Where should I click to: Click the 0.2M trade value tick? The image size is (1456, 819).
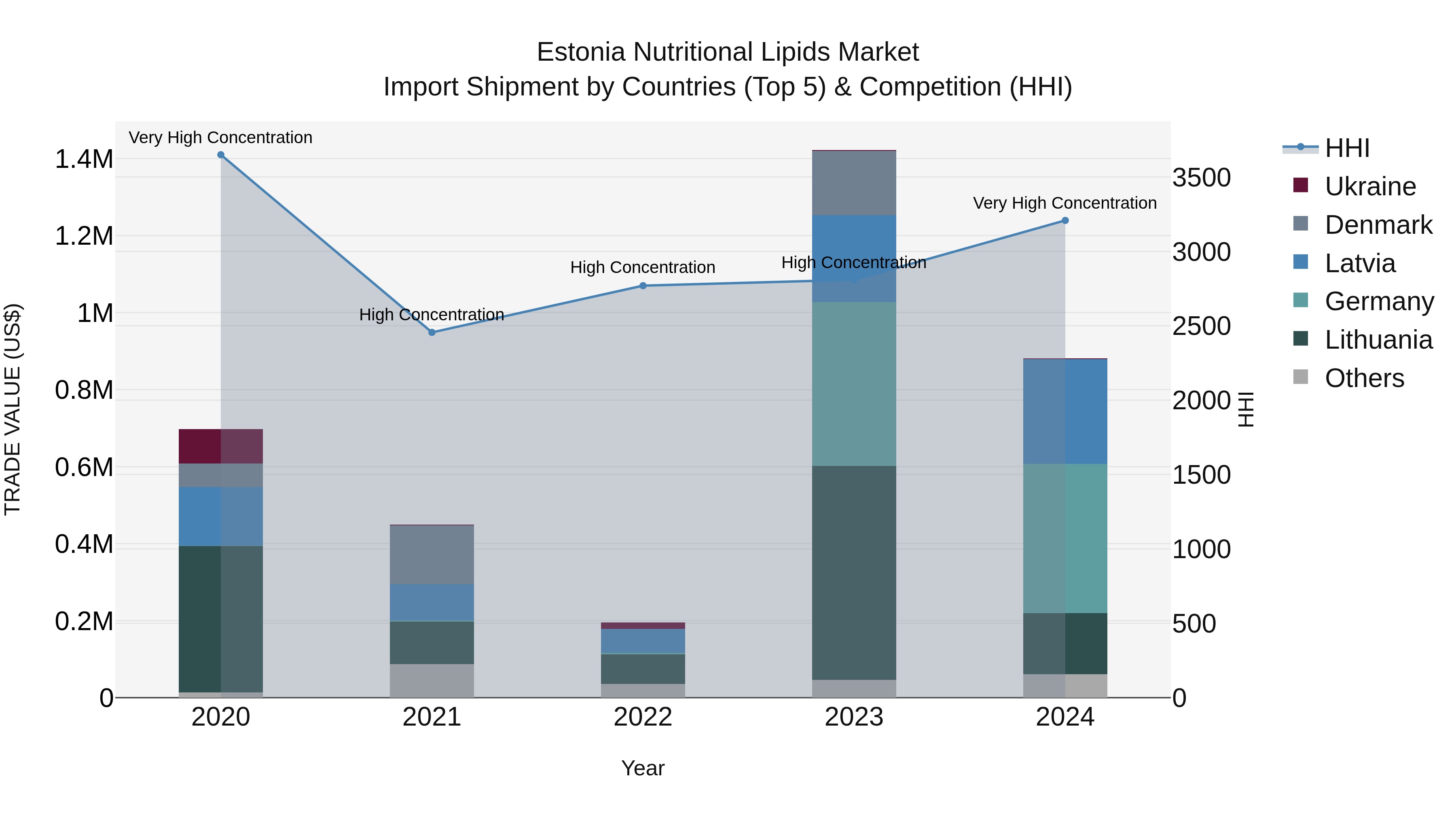click(84, 621)
